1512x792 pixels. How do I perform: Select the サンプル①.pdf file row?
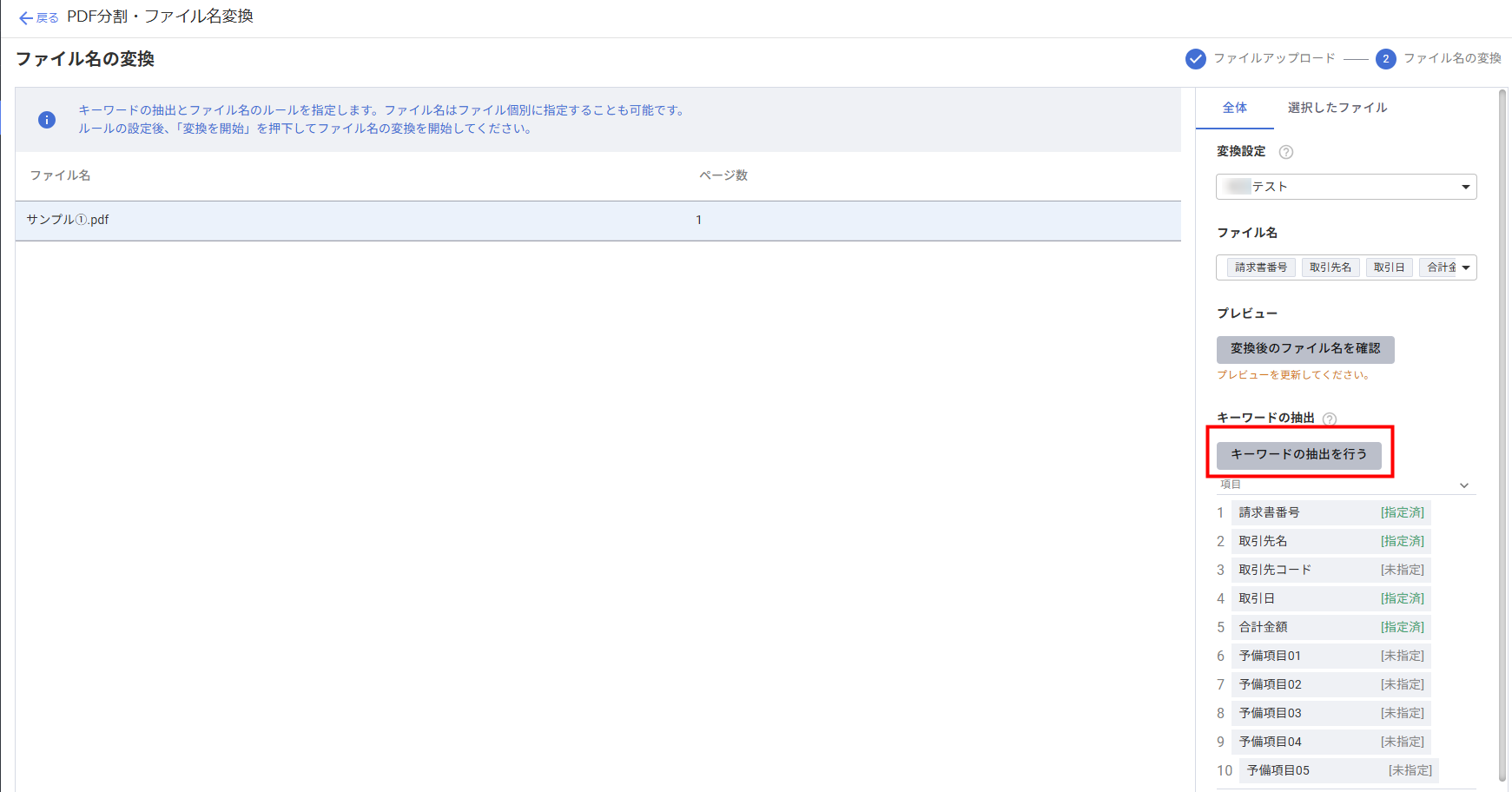coord(598,221)
